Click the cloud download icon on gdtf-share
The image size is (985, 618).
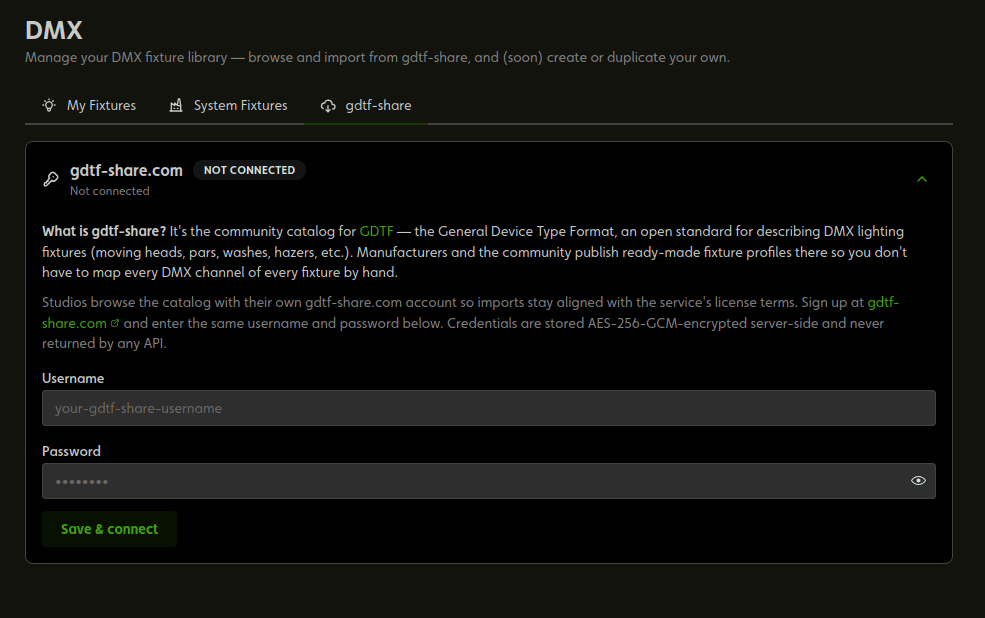[x=328, y=106]
